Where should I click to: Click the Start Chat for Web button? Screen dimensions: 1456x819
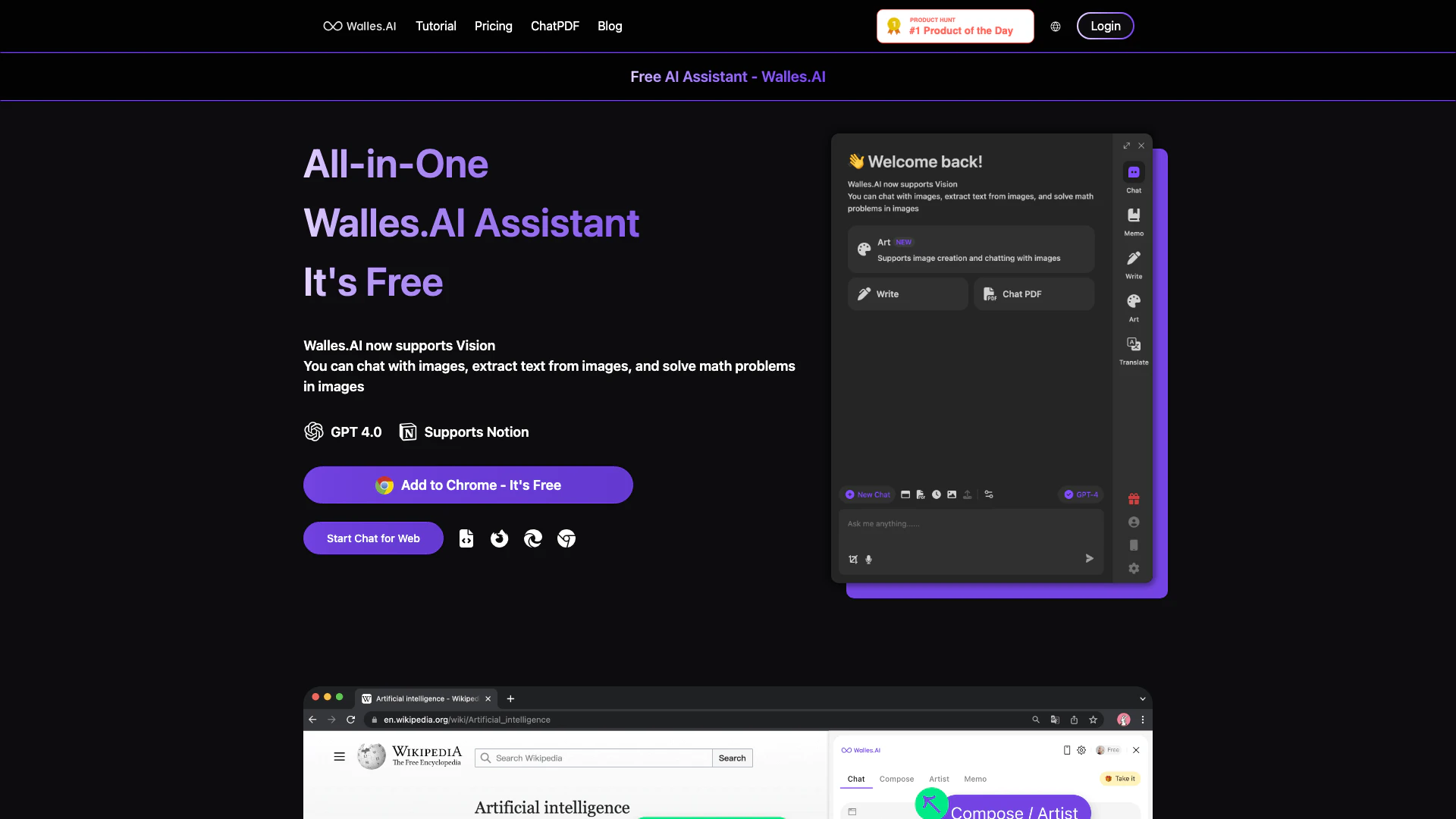point(373,538)
